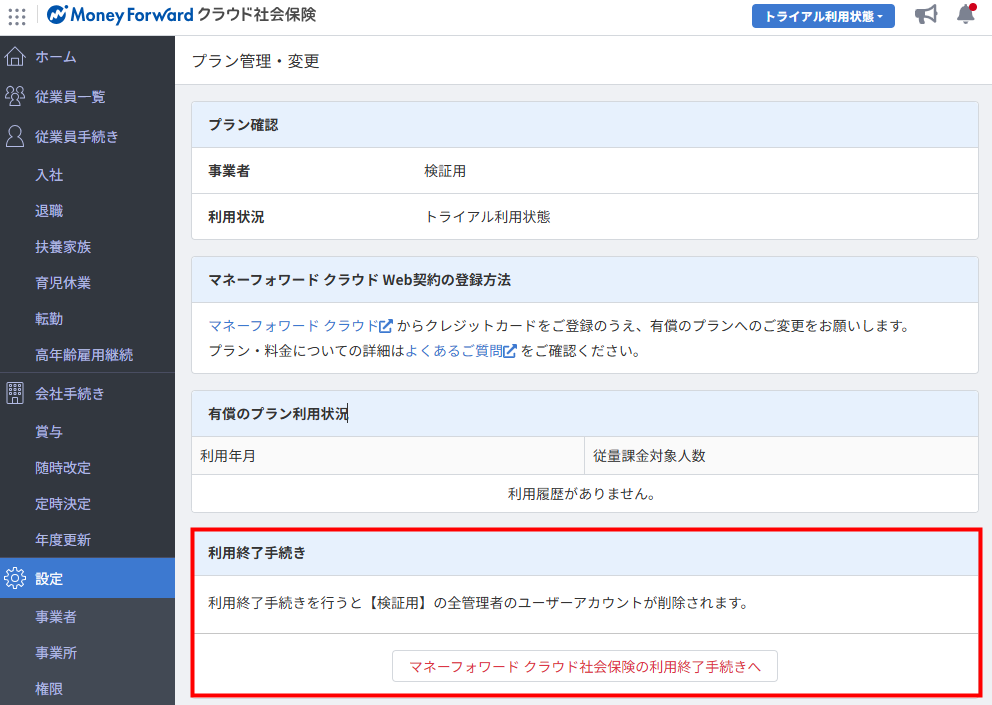Click the home icon in sidebar

click(15, 56)
